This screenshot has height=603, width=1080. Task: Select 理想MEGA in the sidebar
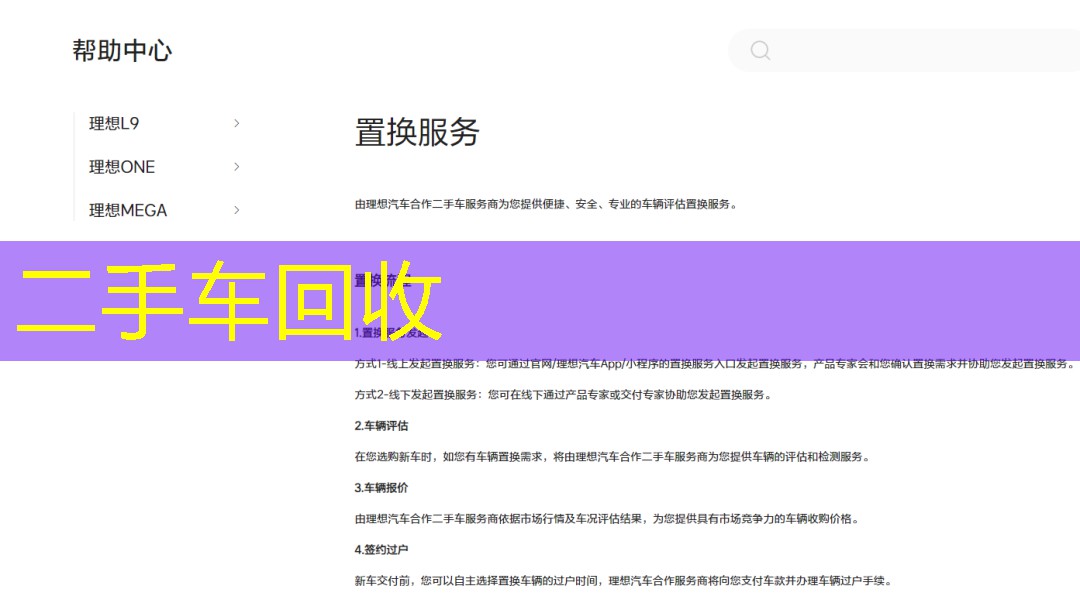[128, 210]
